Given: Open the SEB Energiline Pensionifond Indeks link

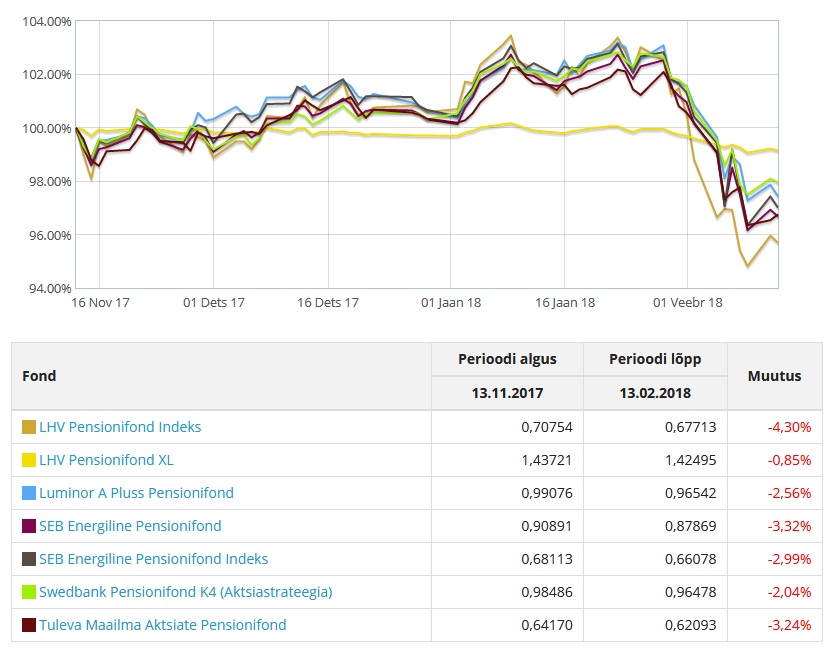Looking at the screenshot, I should point(154,559).
